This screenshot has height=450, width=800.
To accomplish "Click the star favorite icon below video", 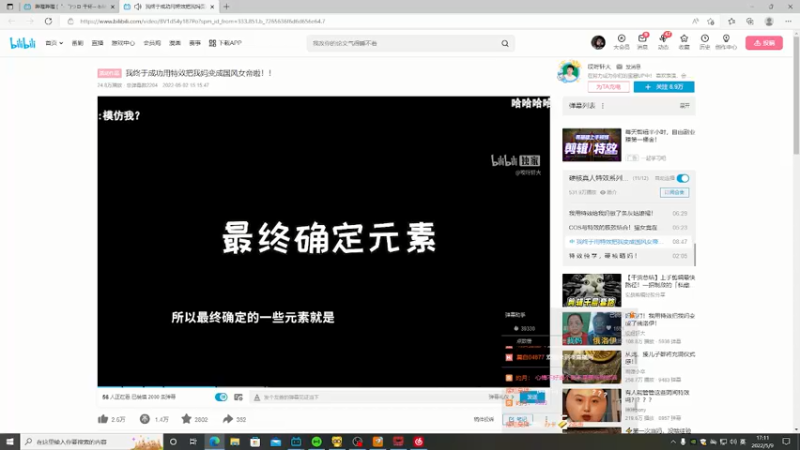I will 186,419.
